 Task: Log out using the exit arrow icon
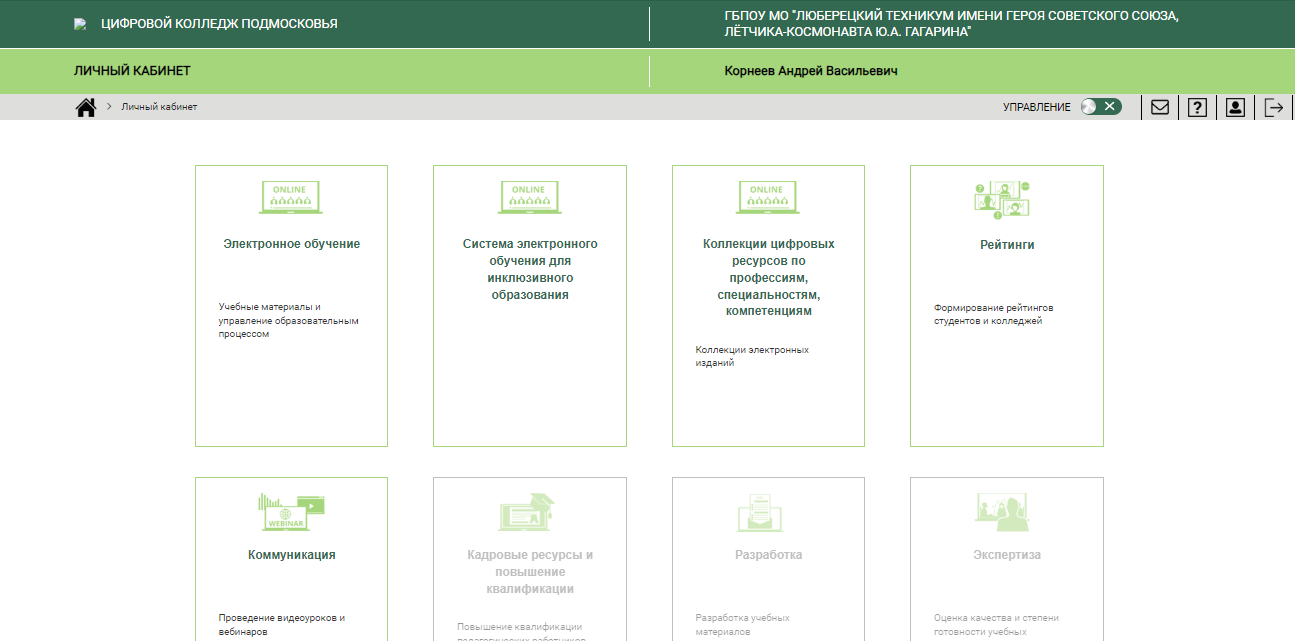click(x=1273, y=107)
